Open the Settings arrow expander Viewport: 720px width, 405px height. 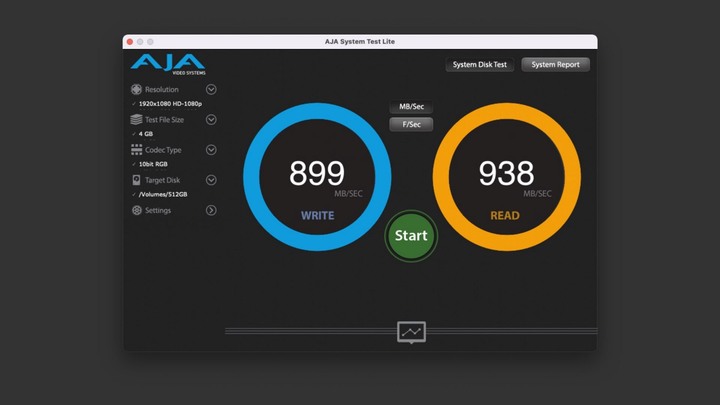[x=211, y=210]
